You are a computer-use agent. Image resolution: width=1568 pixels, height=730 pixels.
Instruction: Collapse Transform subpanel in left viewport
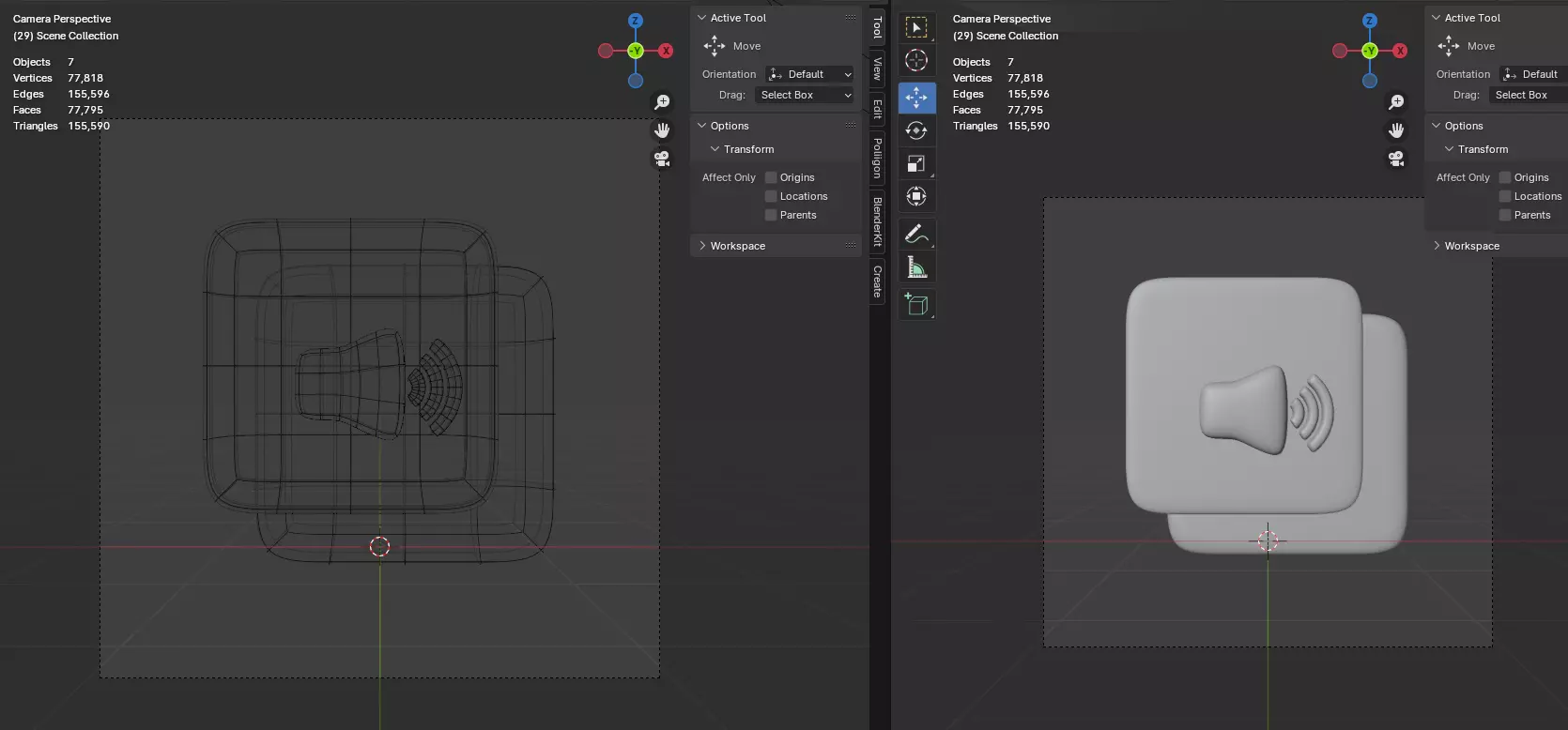pyautogui.click(x=715, y=149)
